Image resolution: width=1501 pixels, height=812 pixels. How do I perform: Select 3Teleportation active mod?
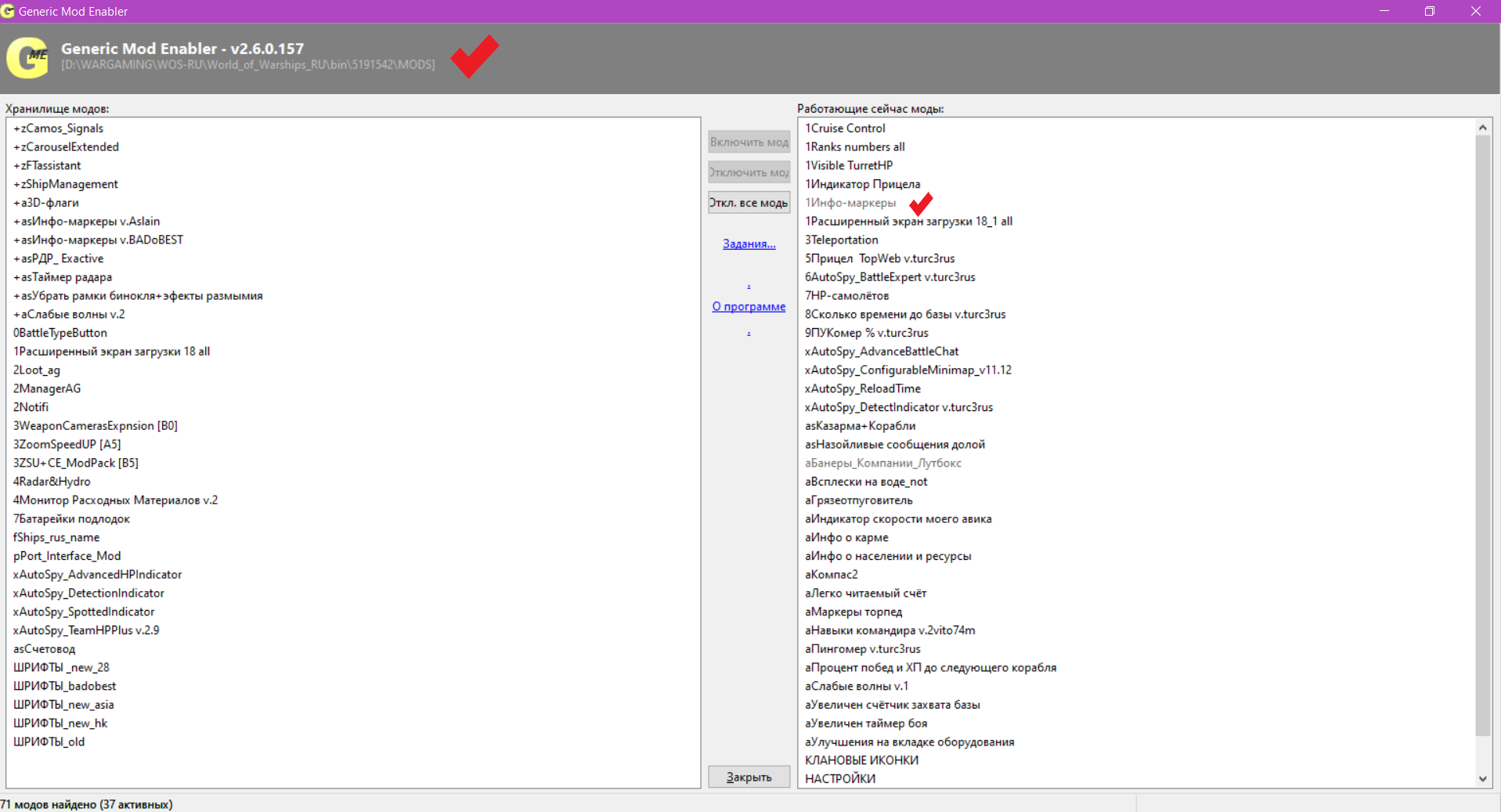[x=841, y=240]
